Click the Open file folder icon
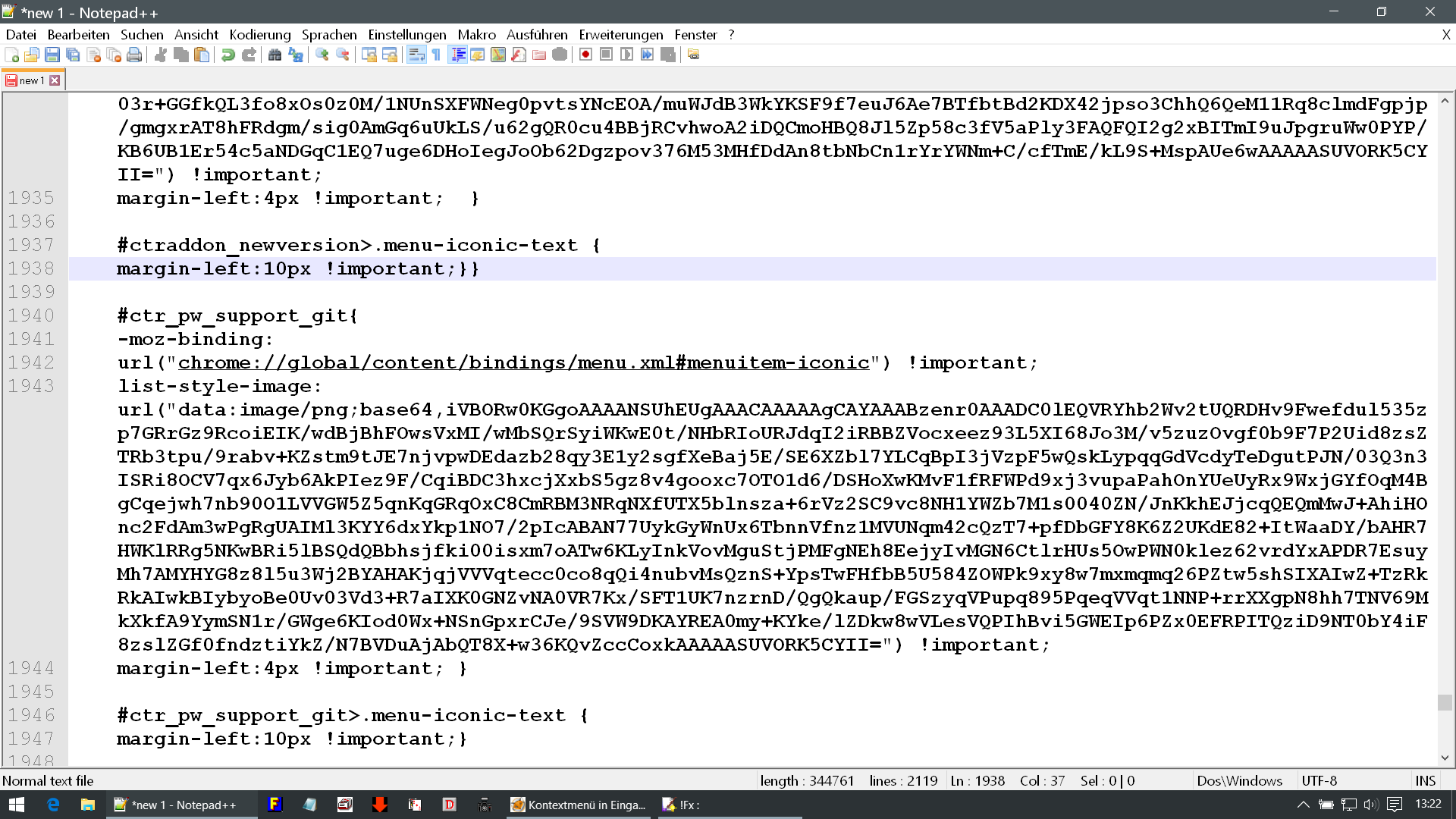Screen dimensions: 1456x819 tap(32, 55)
